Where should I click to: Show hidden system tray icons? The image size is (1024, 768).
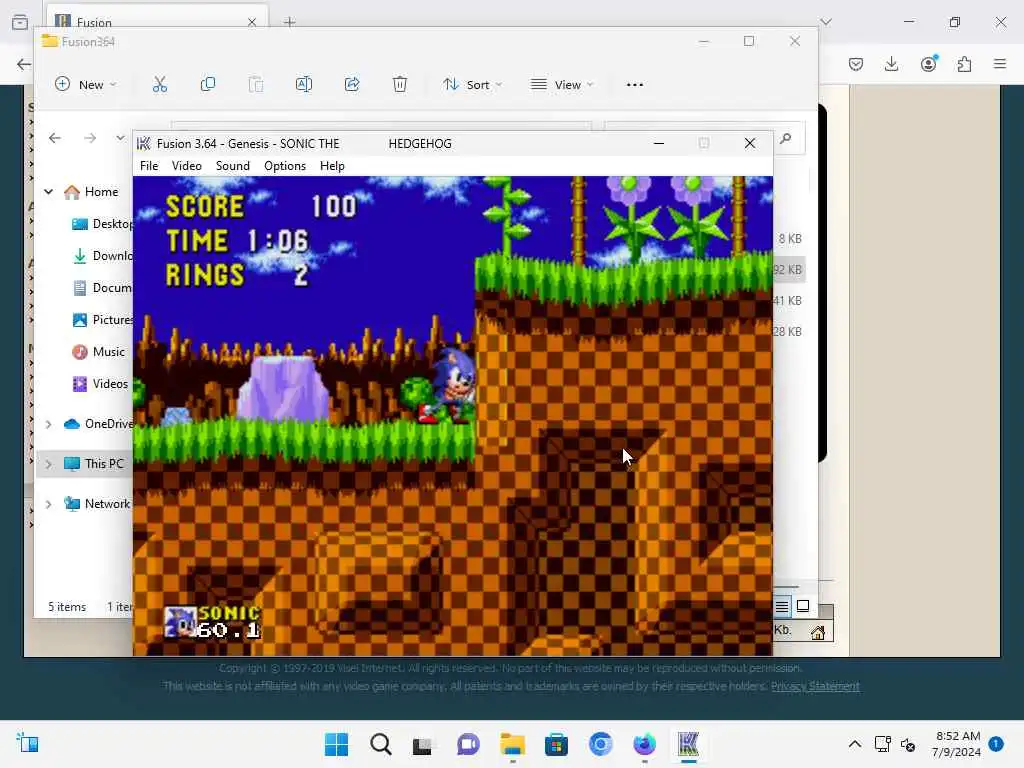854,744
